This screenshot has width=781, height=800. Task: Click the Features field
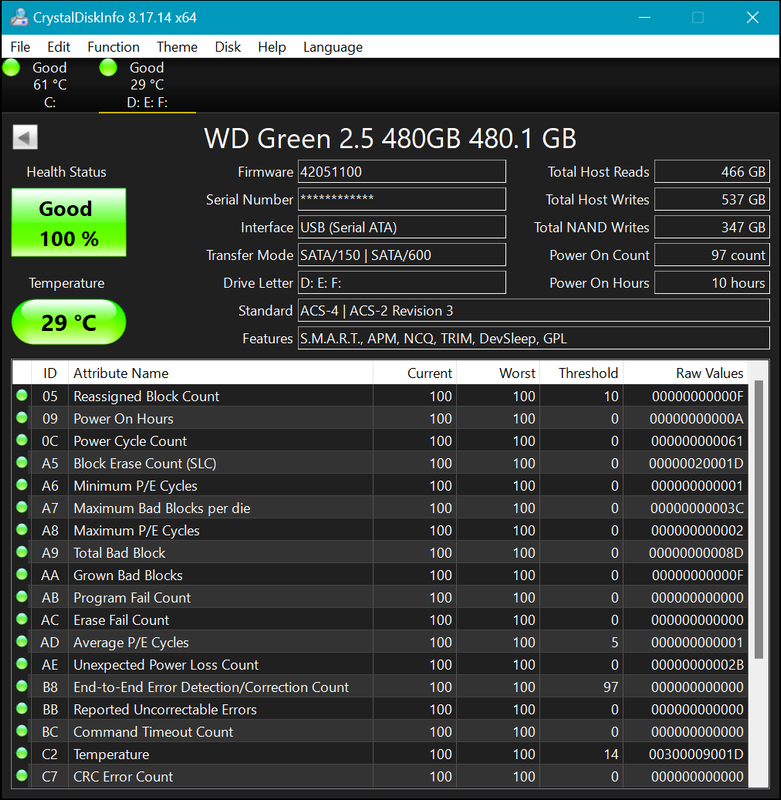click(534, 338)
